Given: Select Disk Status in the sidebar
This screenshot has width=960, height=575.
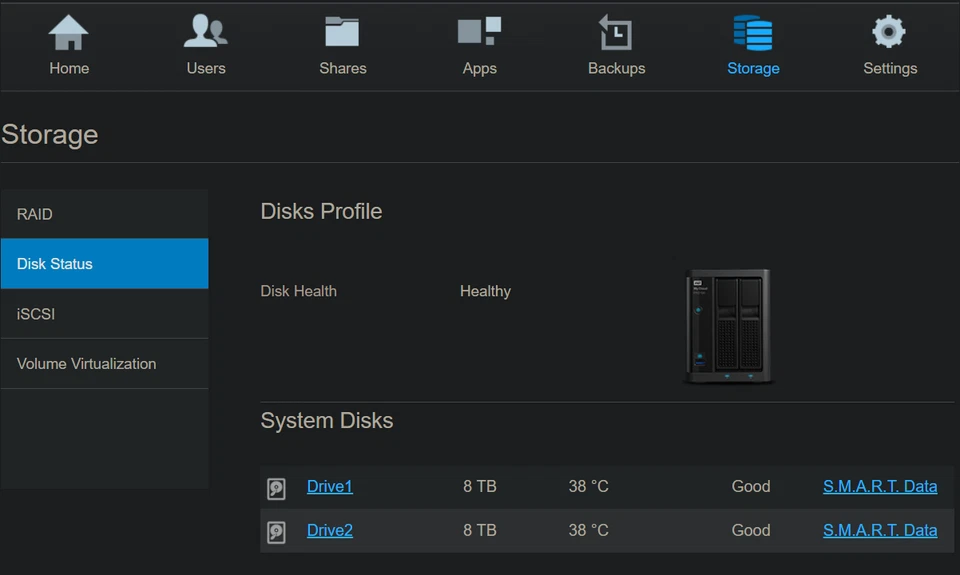Looking at the screenshot, I should click(x=105, y=264).
